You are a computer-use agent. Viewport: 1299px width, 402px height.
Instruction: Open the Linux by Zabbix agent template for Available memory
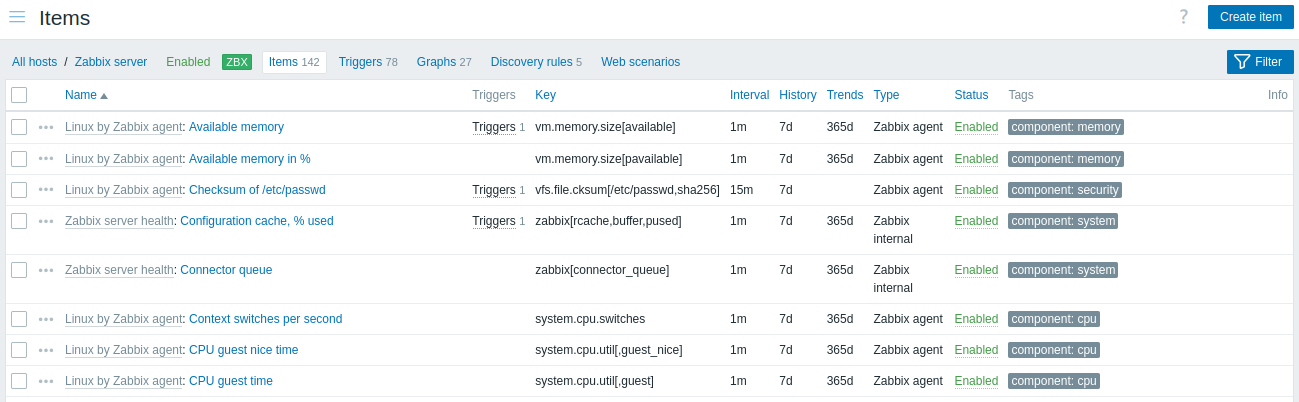tap(124, 127)
